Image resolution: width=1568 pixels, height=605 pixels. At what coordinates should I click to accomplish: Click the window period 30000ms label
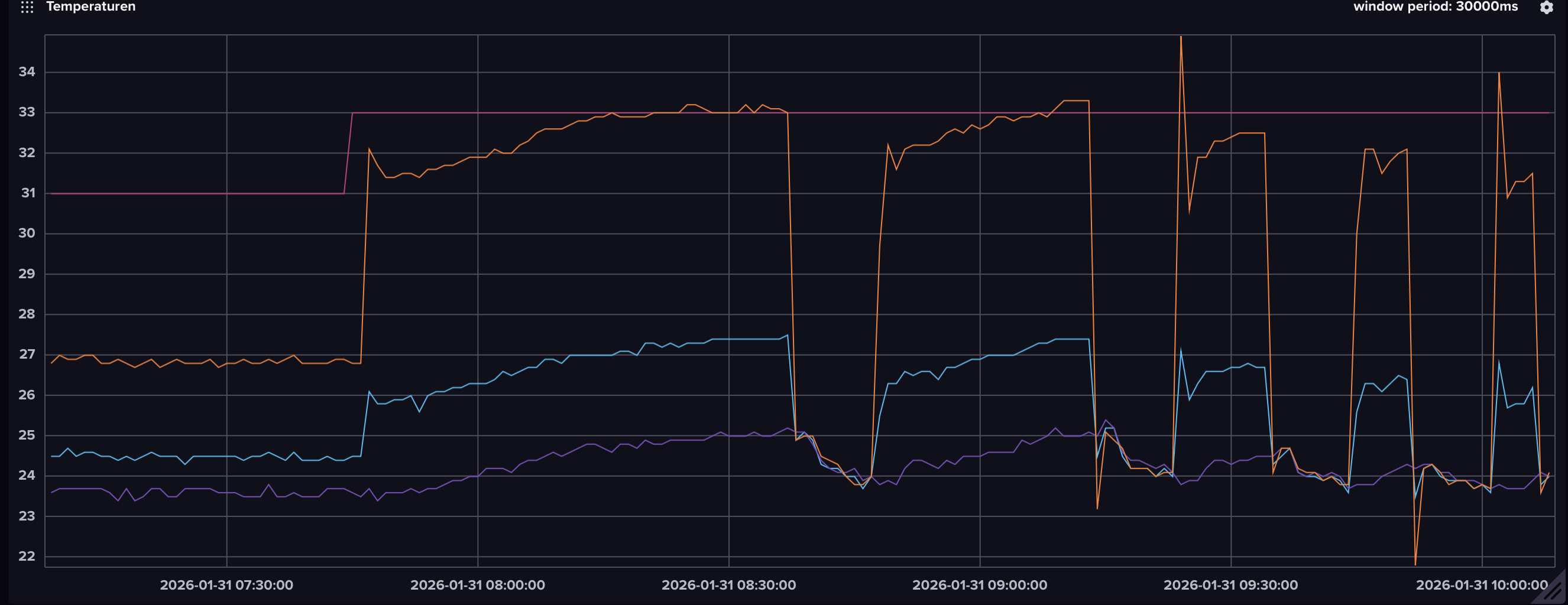(x=1435, y=6)
